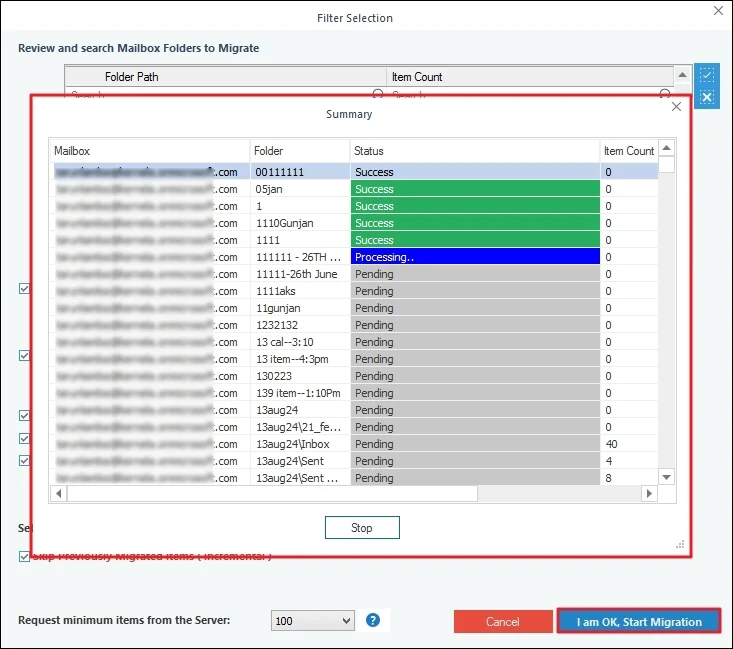Click the Cancel button
733x649 pixels.
pyautogui.click(x=503, y=622)
